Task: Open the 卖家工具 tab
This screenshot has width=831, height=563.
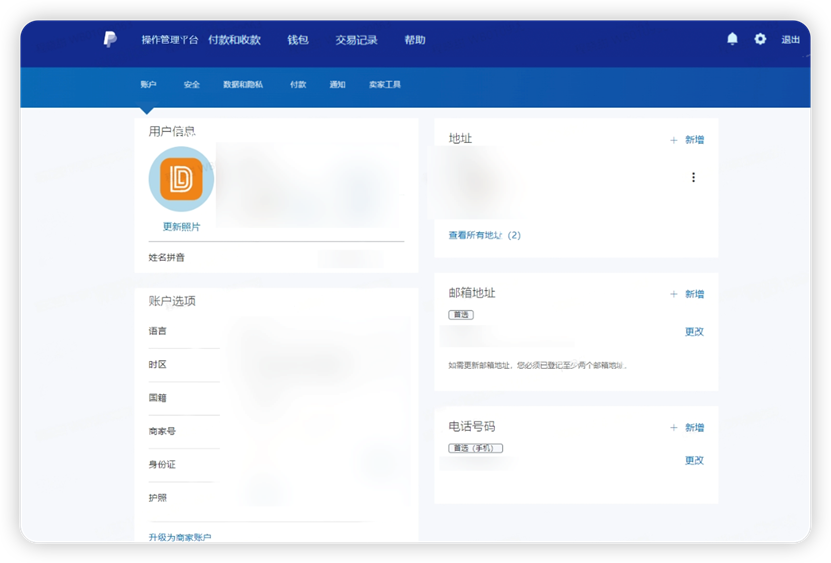Action: [384, 85]
